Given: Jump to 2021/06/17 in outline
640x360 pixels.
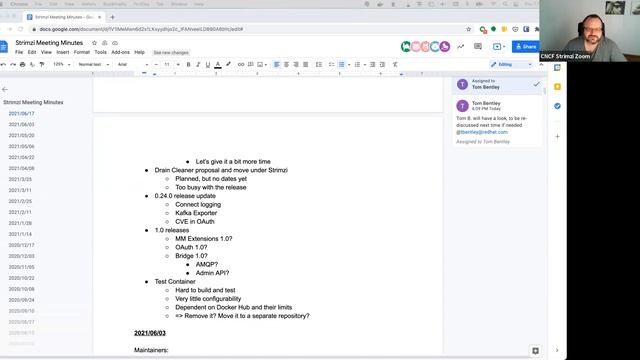Looking at the screenshot, I should tap(21, 113).
